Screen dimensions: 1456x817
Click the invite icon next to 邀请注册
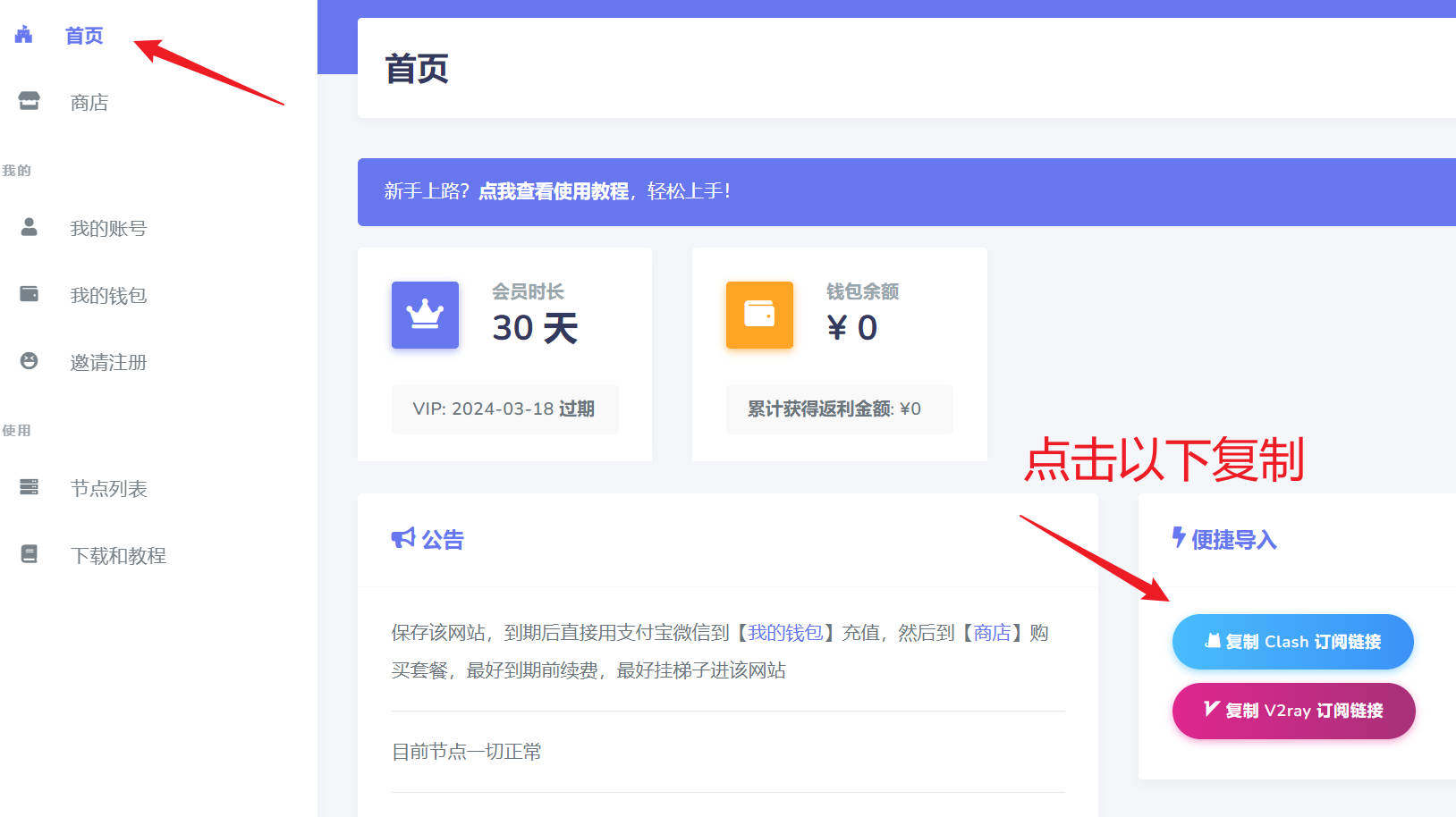pyautogui.click(x=29, y=361)
